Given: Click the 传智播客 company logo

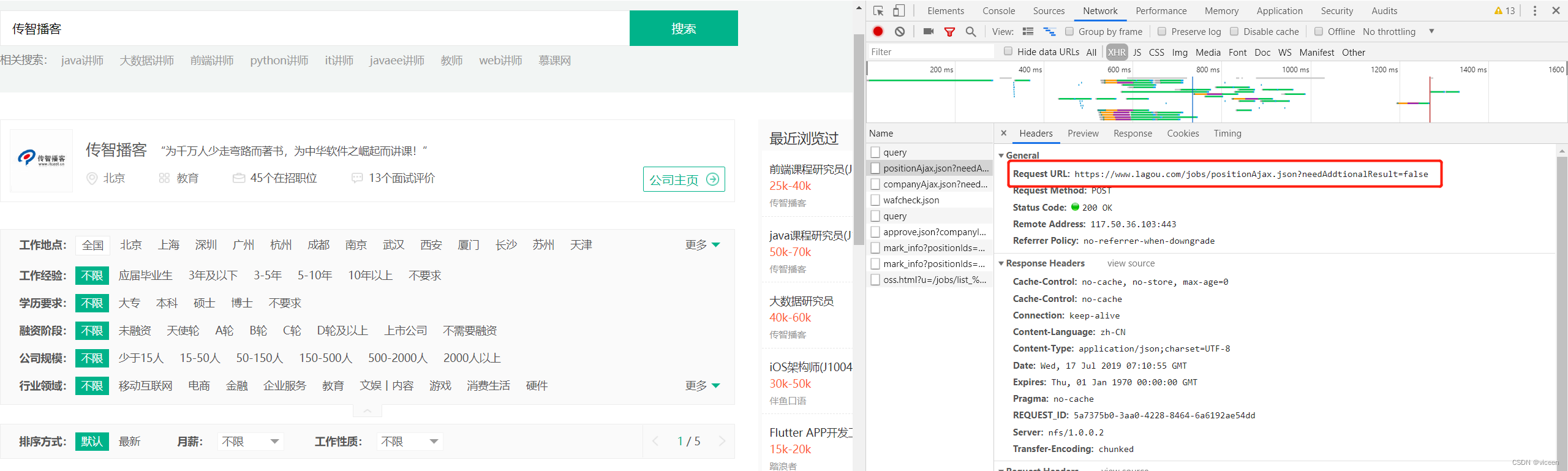Looking at the screenshot, I should tap(42, 160).
